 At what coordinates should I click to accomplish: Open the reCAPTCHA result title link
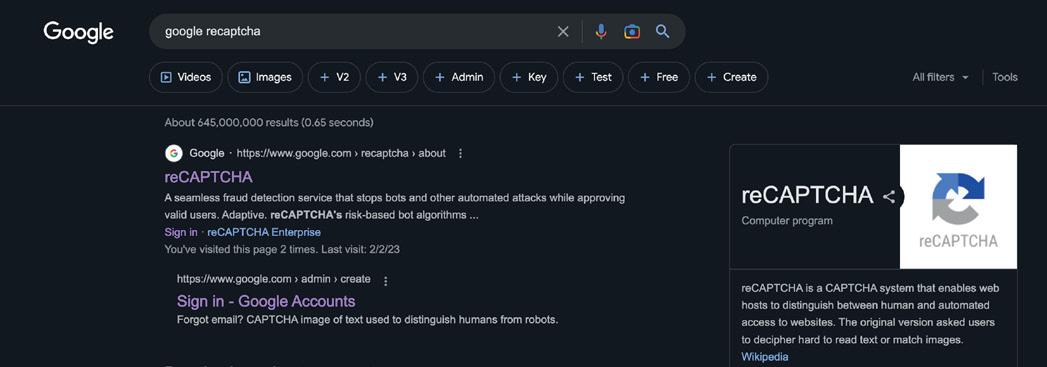tap(208, 177)
